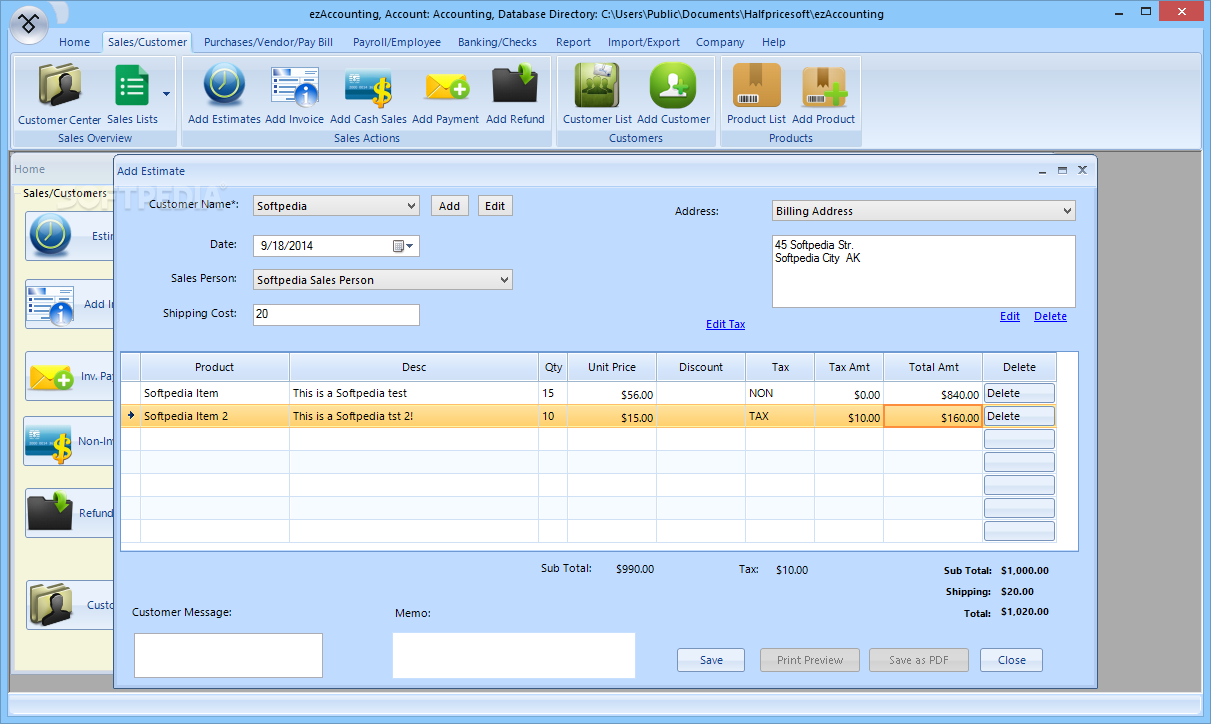
Task: Click the $56.00 unit price cell
Action: (612, 394)
